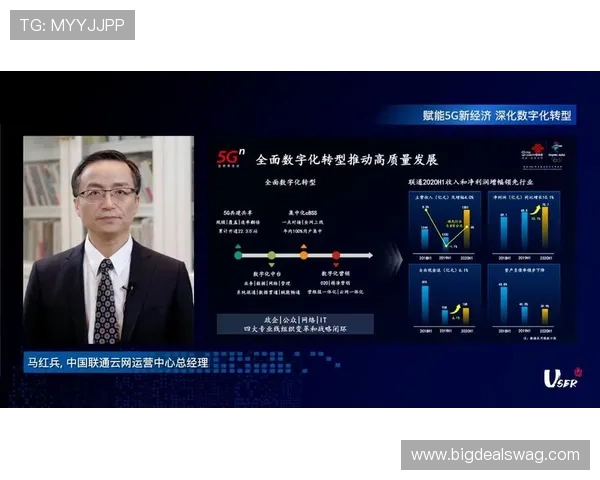
Task: Click the yellow growth arrow in the cash flow chart
Action: (456, 309)
